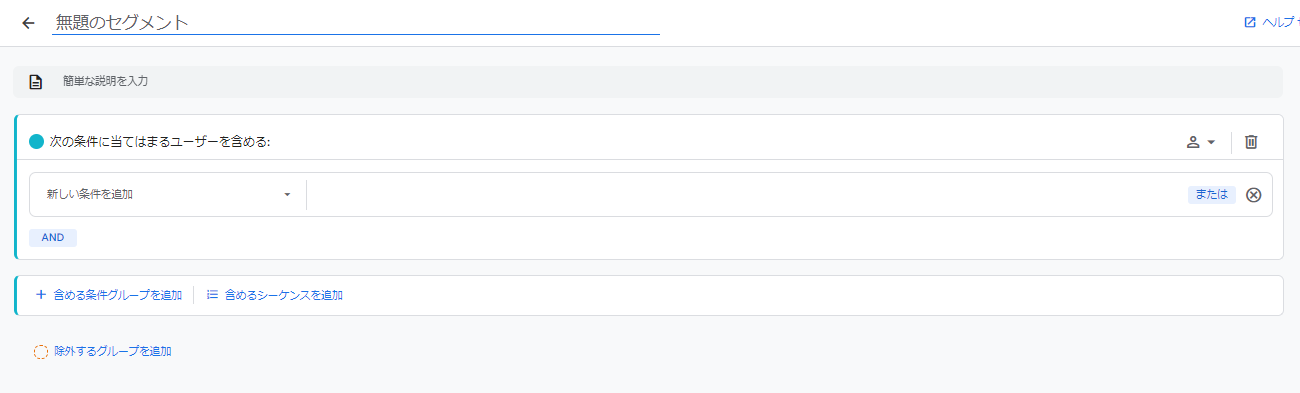Remove the condition with circled X
Viewport: 1300px width, 393px height.
point(1254,195)
